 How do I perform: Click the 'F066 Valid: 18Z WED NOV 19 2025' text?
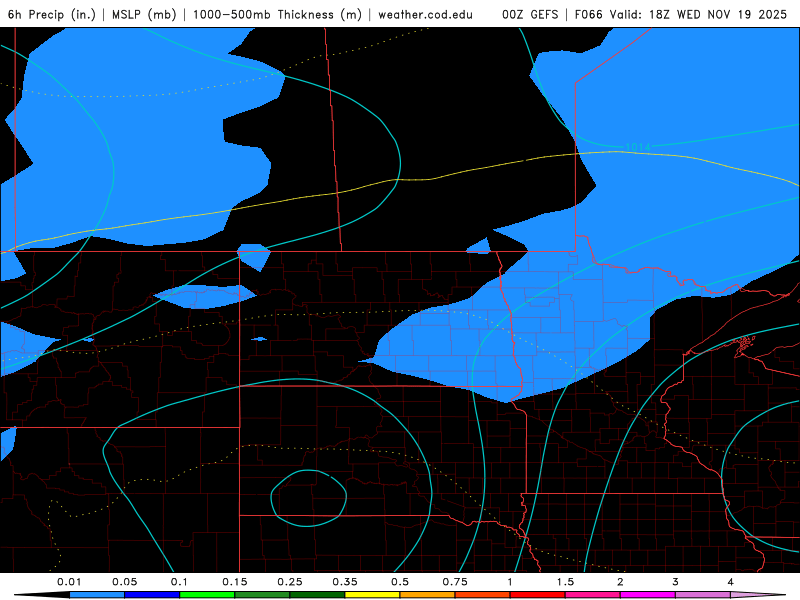681,14
